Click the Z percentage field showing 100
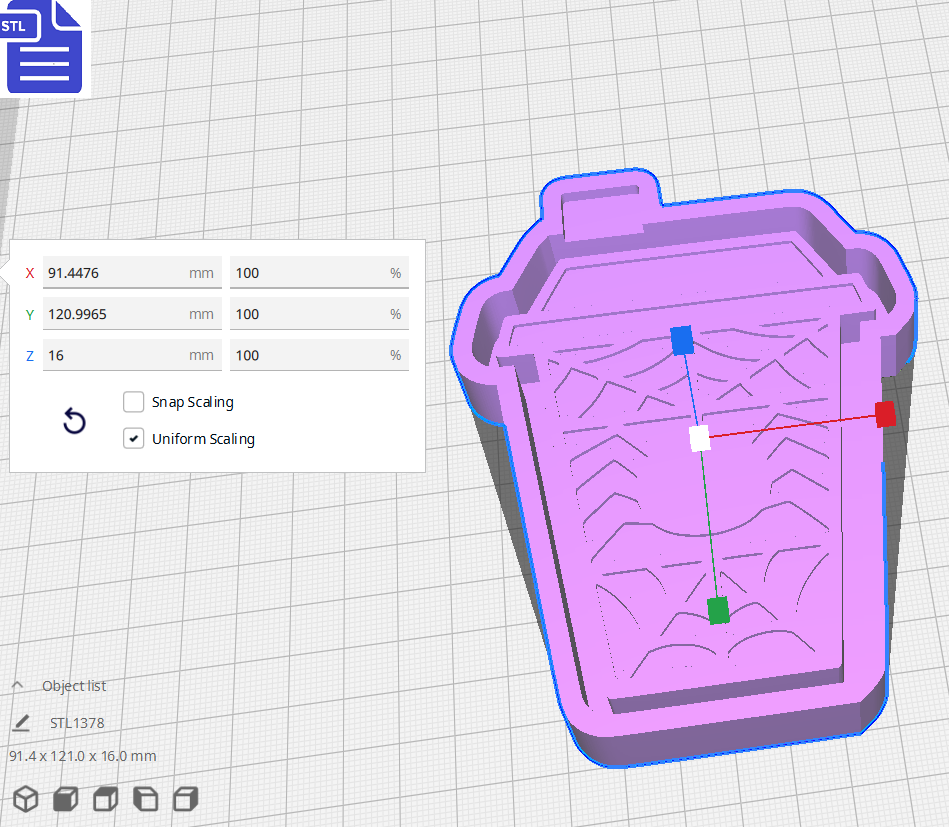The height and width of the screenshot is (827, 949). [x=319, y=355]
